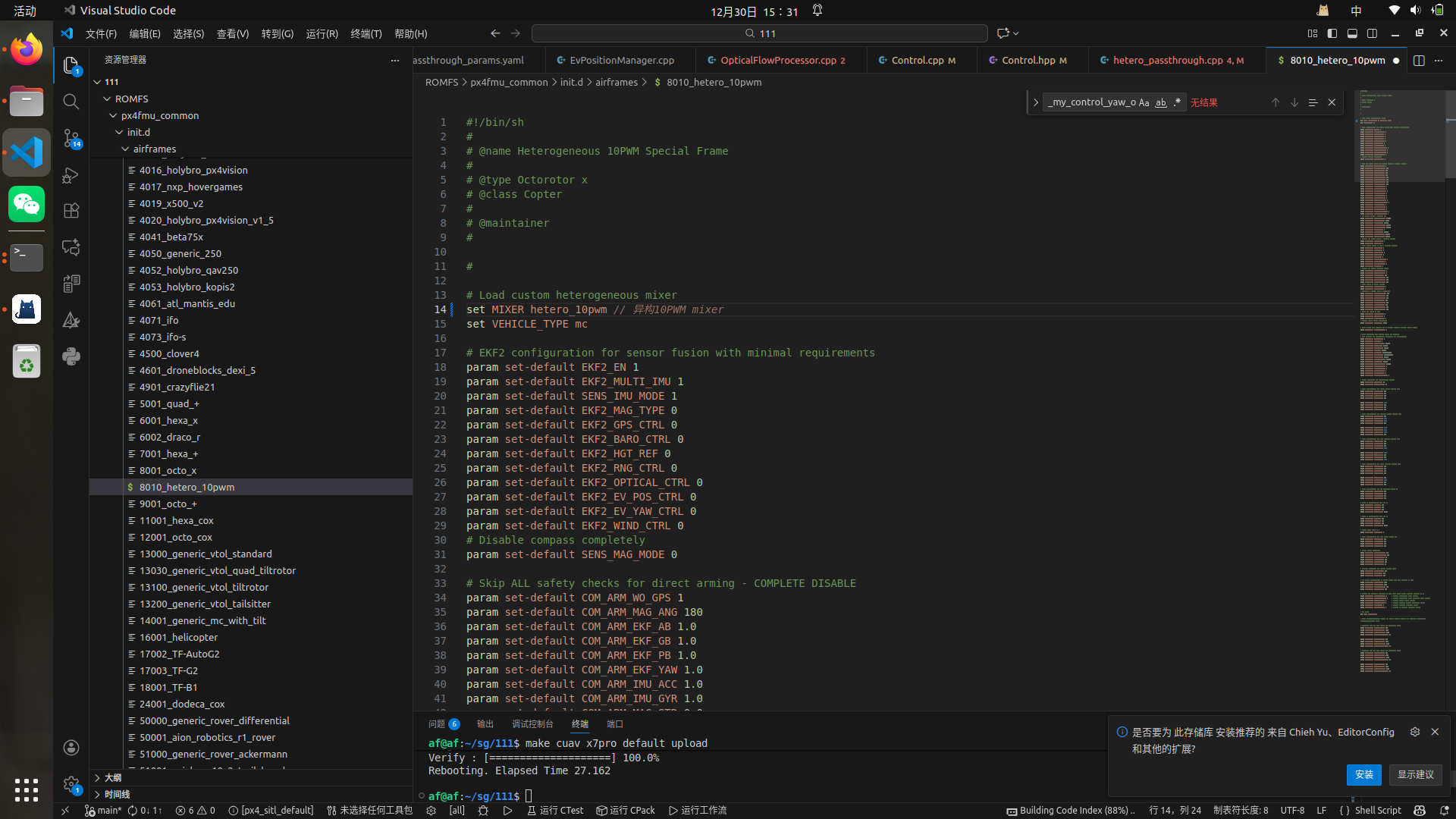Image resolution: width=1456 pixels, height=819 pixels.
Task: Open the Python sidebar icon
Action: pos(71,356)
